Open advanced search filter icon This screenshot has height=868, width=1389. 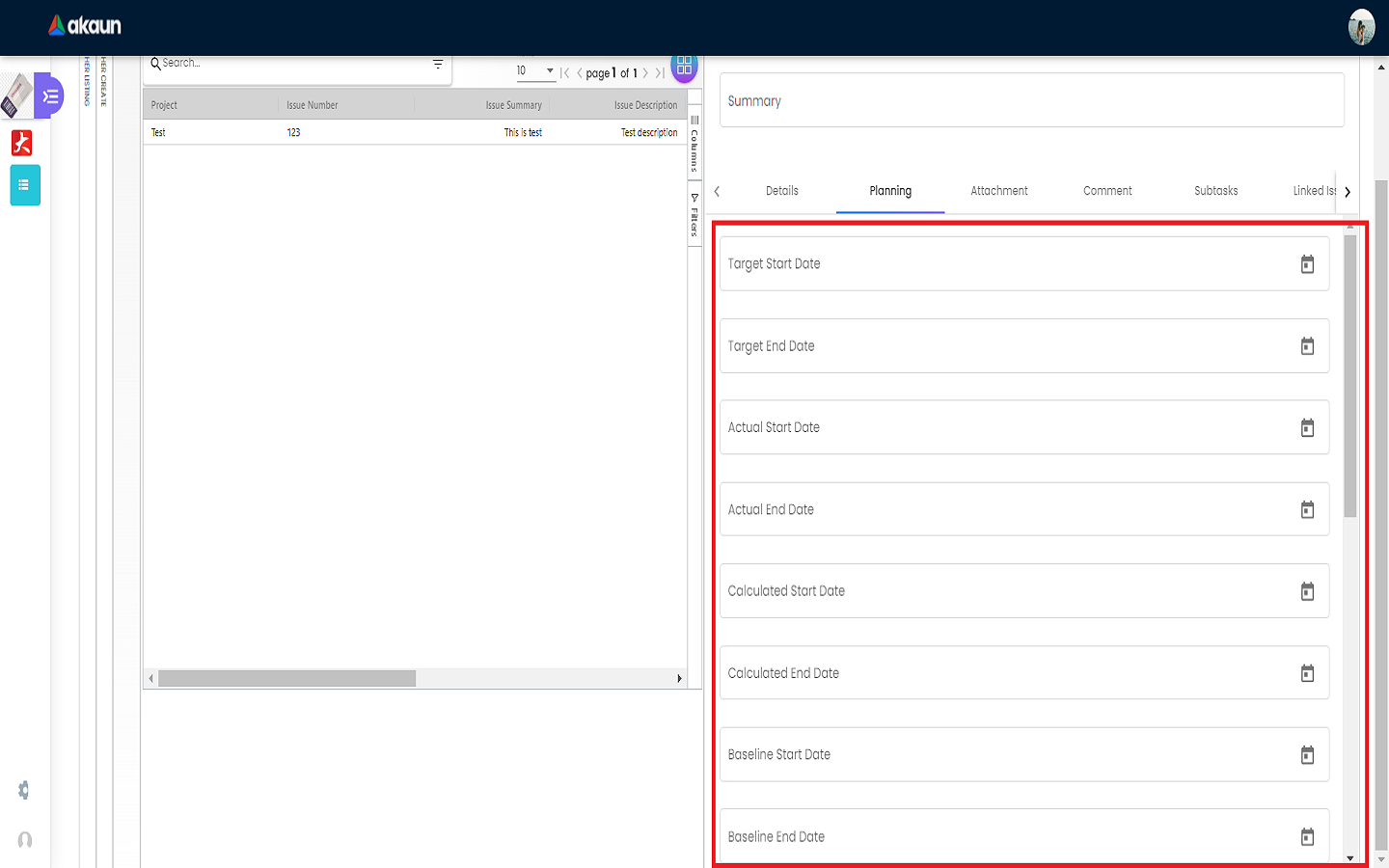(x=438, y=64)
